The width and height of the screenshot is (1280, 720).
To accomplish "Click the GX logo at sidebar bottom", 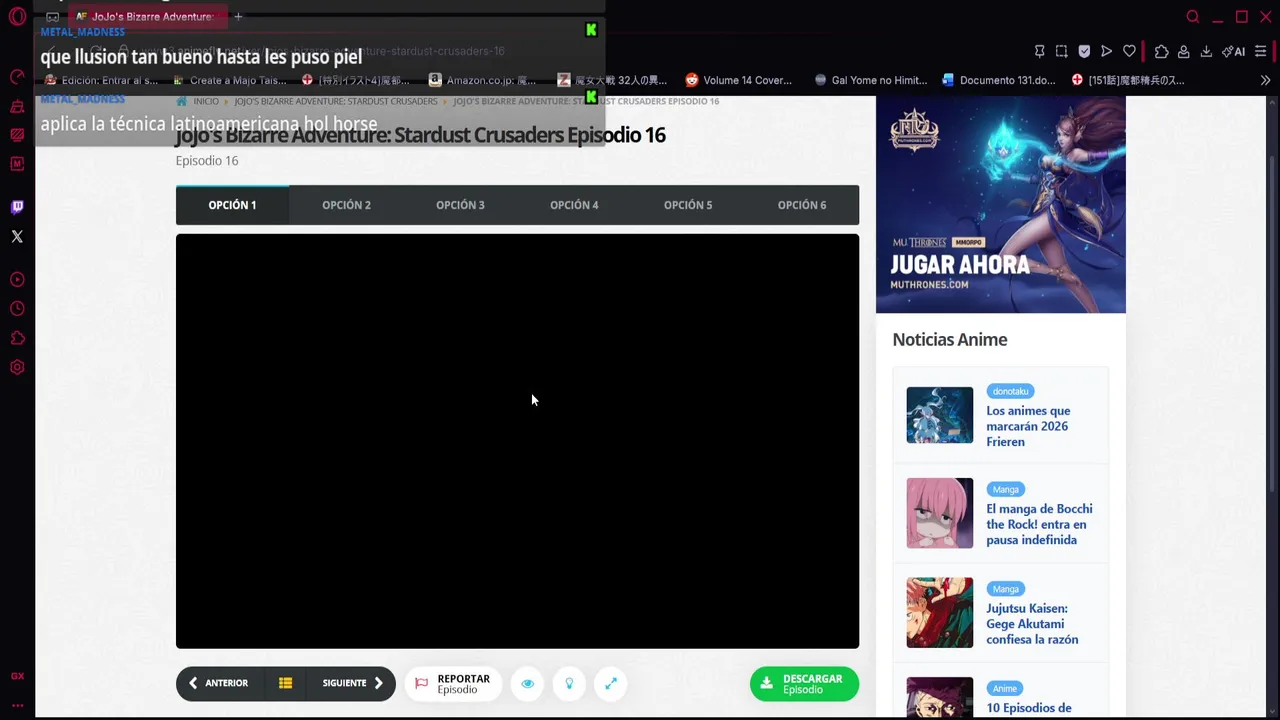I will 17,676.
